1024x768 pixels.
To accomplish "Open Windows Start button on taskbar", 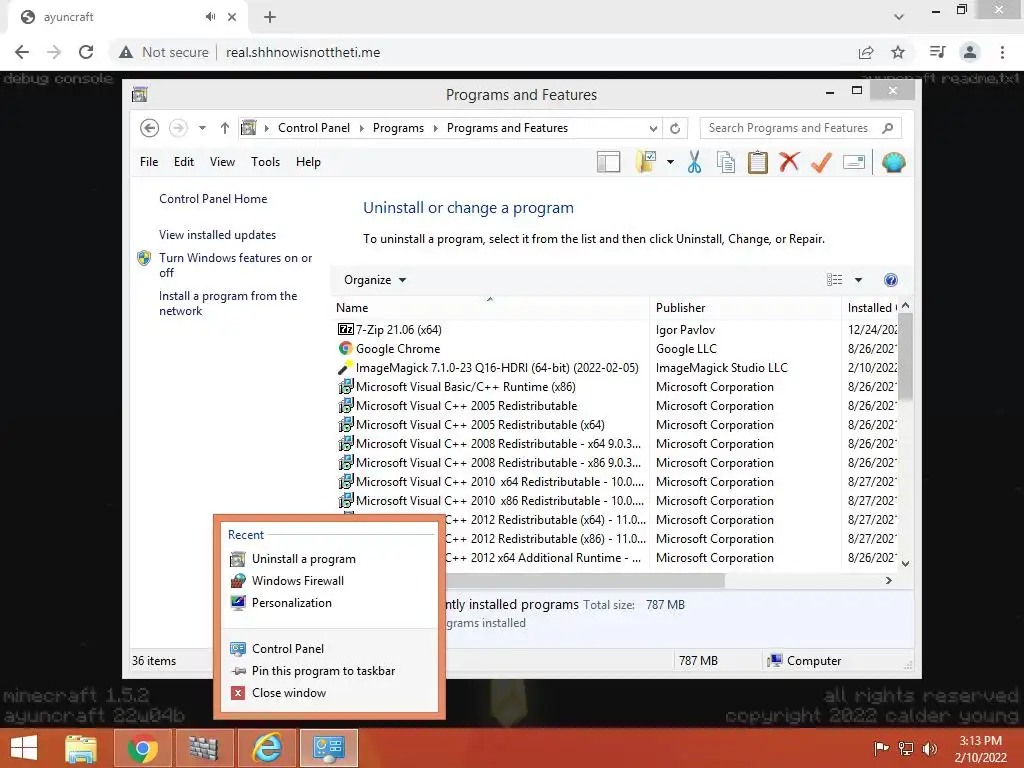I will tap(24, 748).
